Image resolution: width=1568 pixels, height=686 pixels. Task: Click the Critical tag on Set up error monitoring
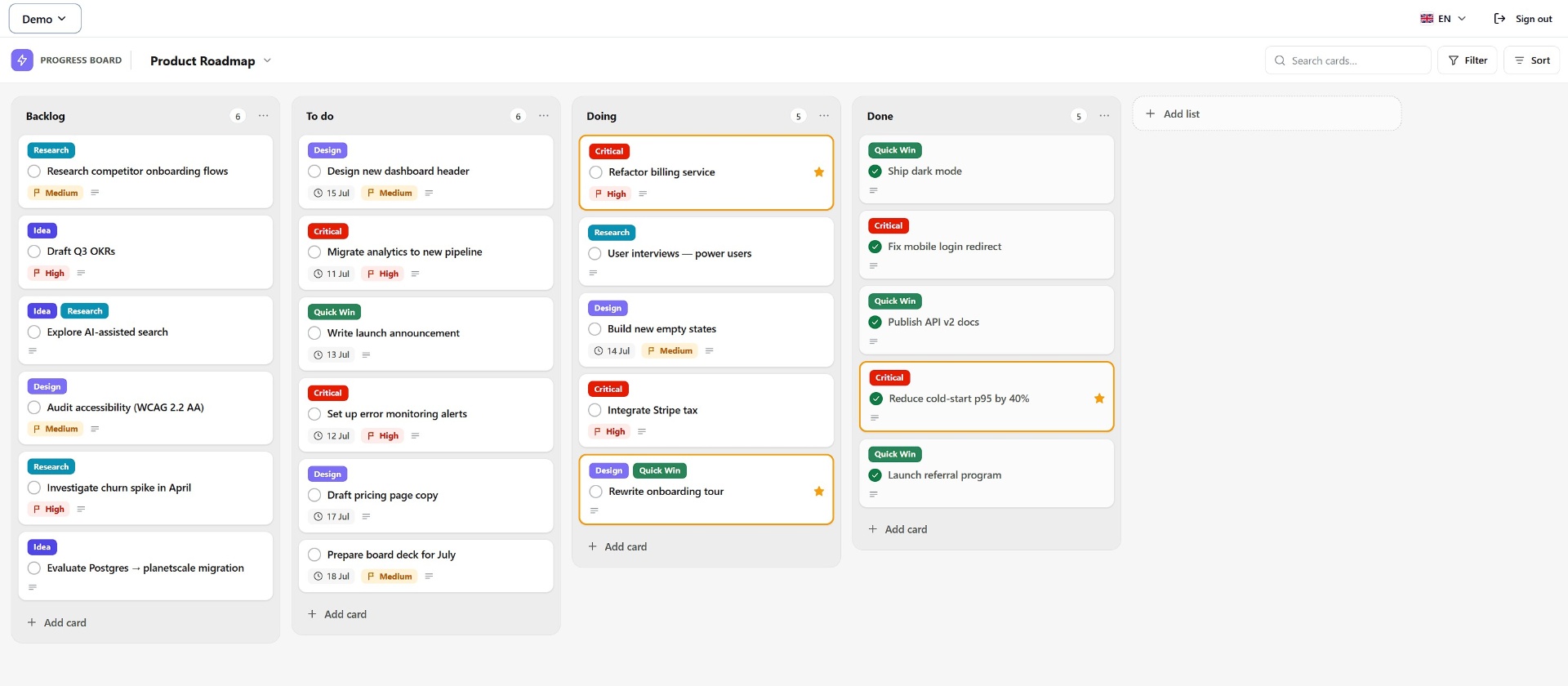(x=328, y=394)
